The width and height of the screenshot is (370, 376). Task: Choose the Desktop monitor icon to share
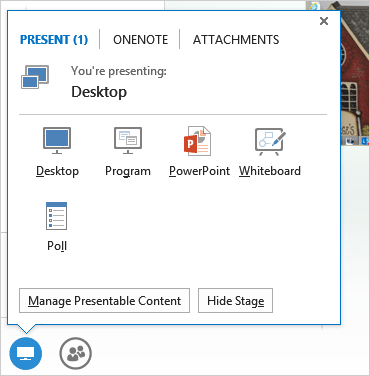click(x=57, y=140)
